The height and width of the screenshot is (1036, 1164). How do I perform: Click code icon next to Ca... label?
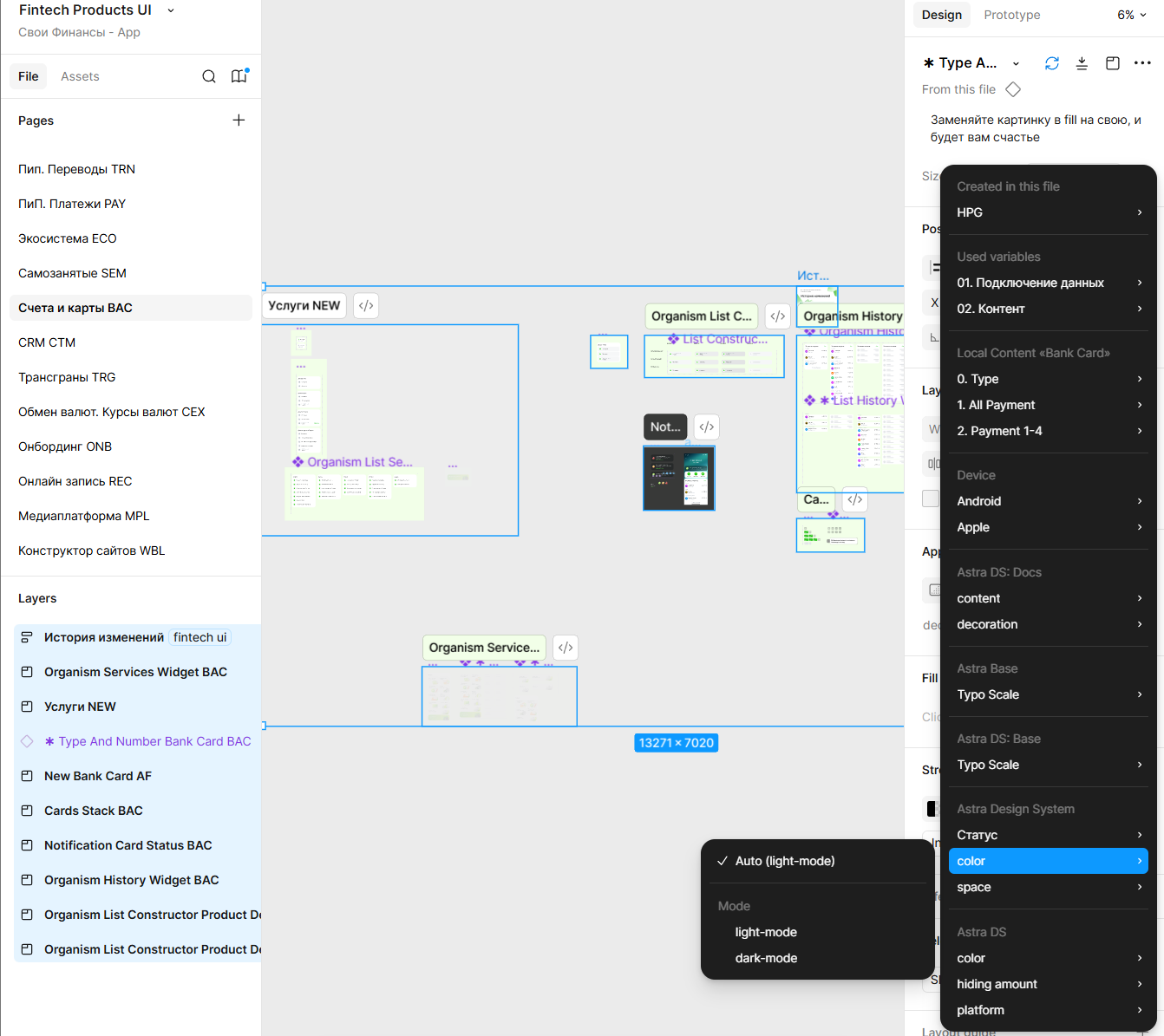point(855,499)
